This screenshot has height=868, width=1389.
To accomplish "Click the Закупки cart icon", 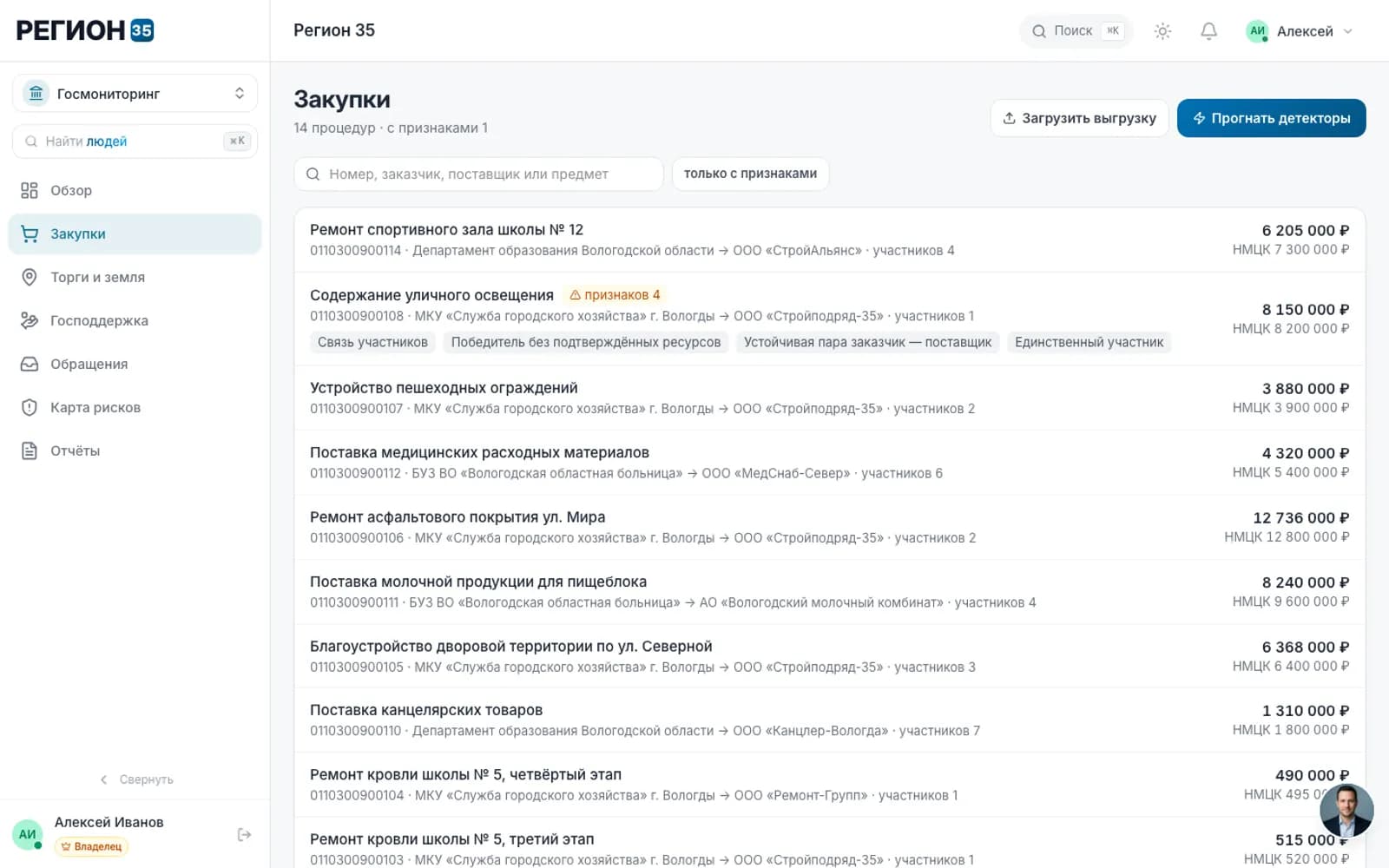I will (x=30, y=233).
